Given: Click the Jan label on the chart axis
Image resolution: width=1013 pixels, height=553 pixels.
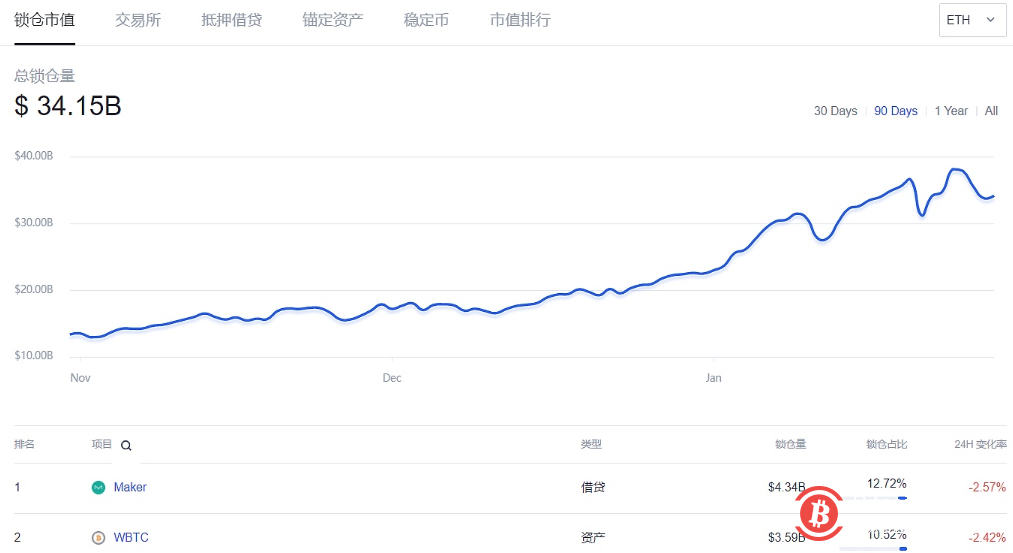Looking at the screenshot, I should click(713, 378).
